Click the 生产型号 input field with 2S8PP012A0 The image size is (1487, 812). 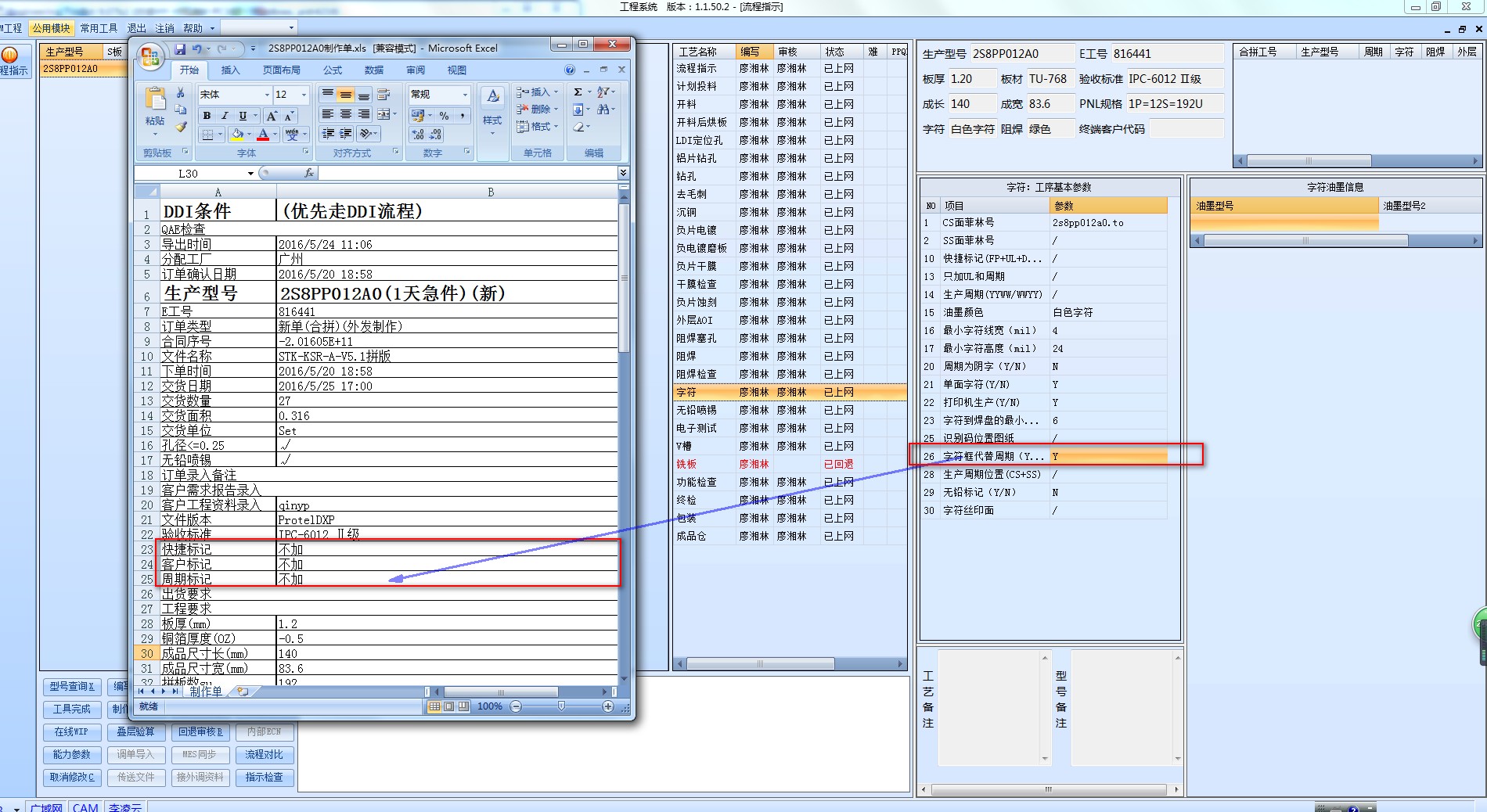[1022, 54]
